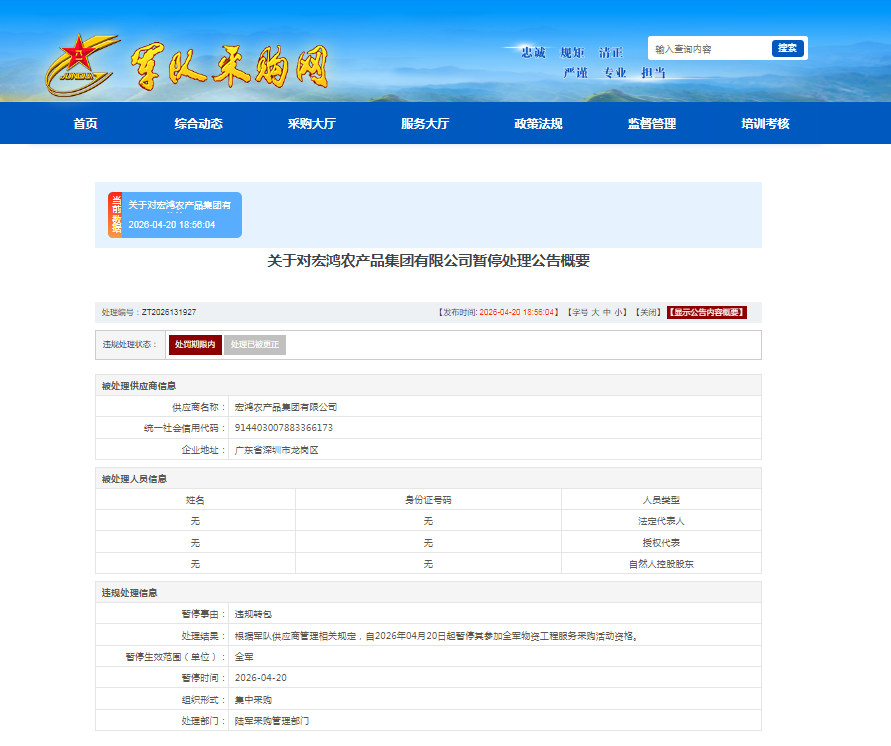Switch to the 培训考核 page

(765, 124)
